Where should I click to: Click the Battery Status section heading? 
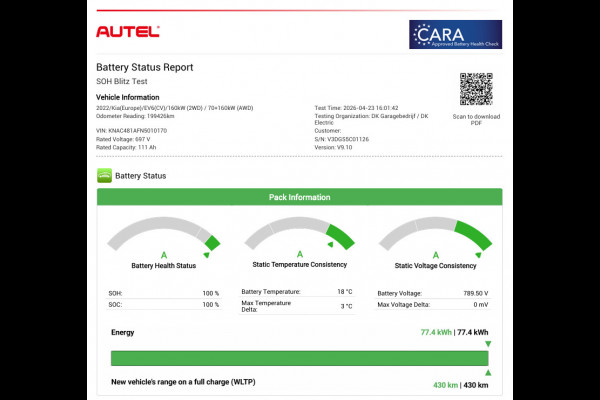tap(140, 175)
